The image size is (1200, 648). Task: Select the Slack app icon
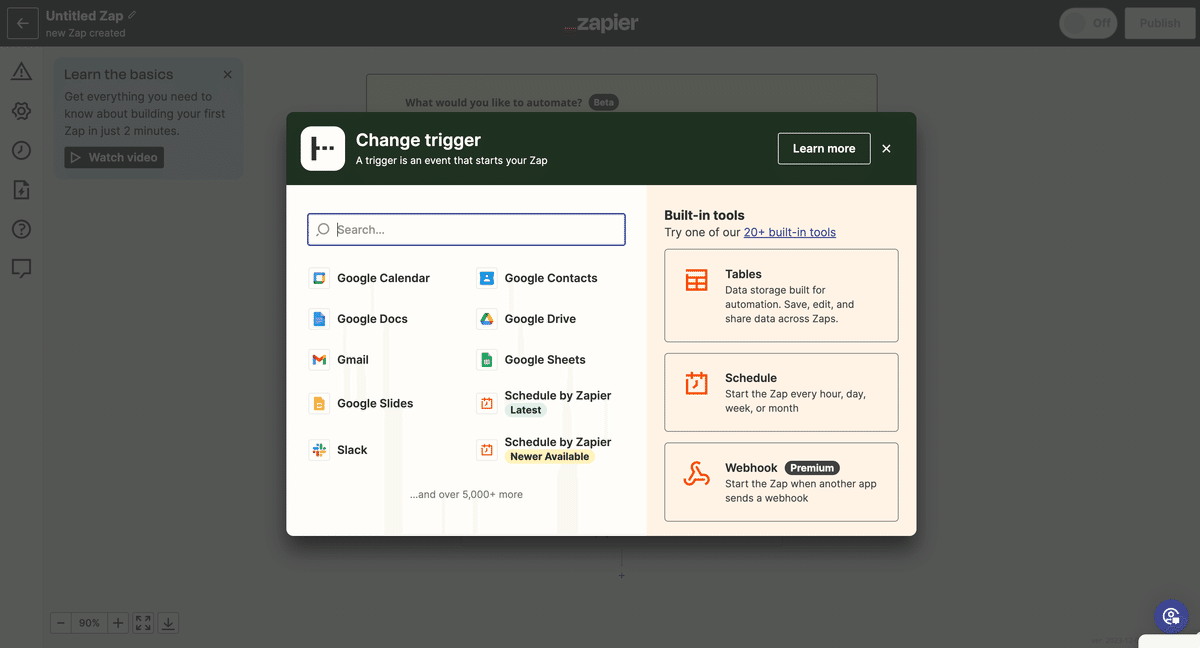coord(319,450)
